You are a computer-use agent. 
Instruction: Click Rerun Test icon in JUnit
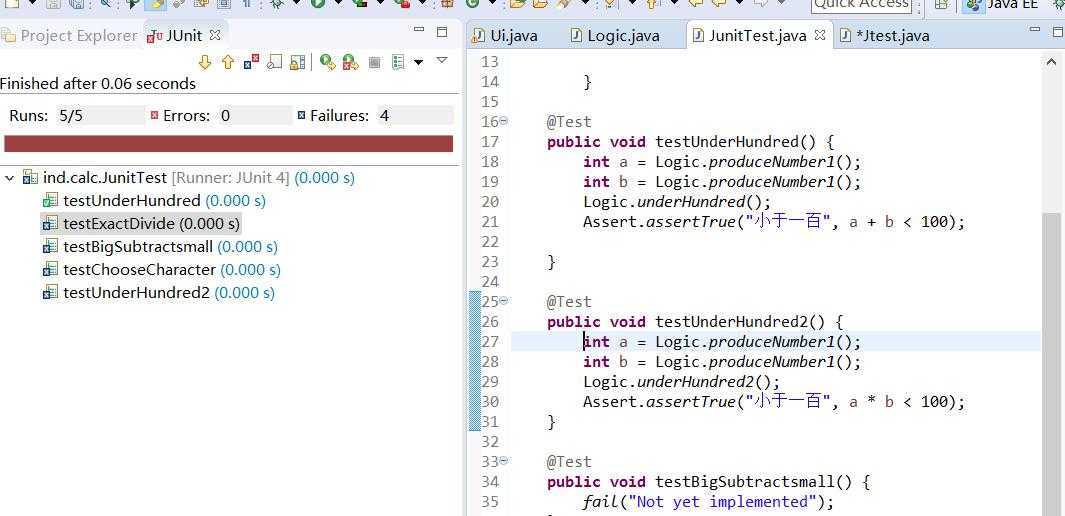pos(327,62)
